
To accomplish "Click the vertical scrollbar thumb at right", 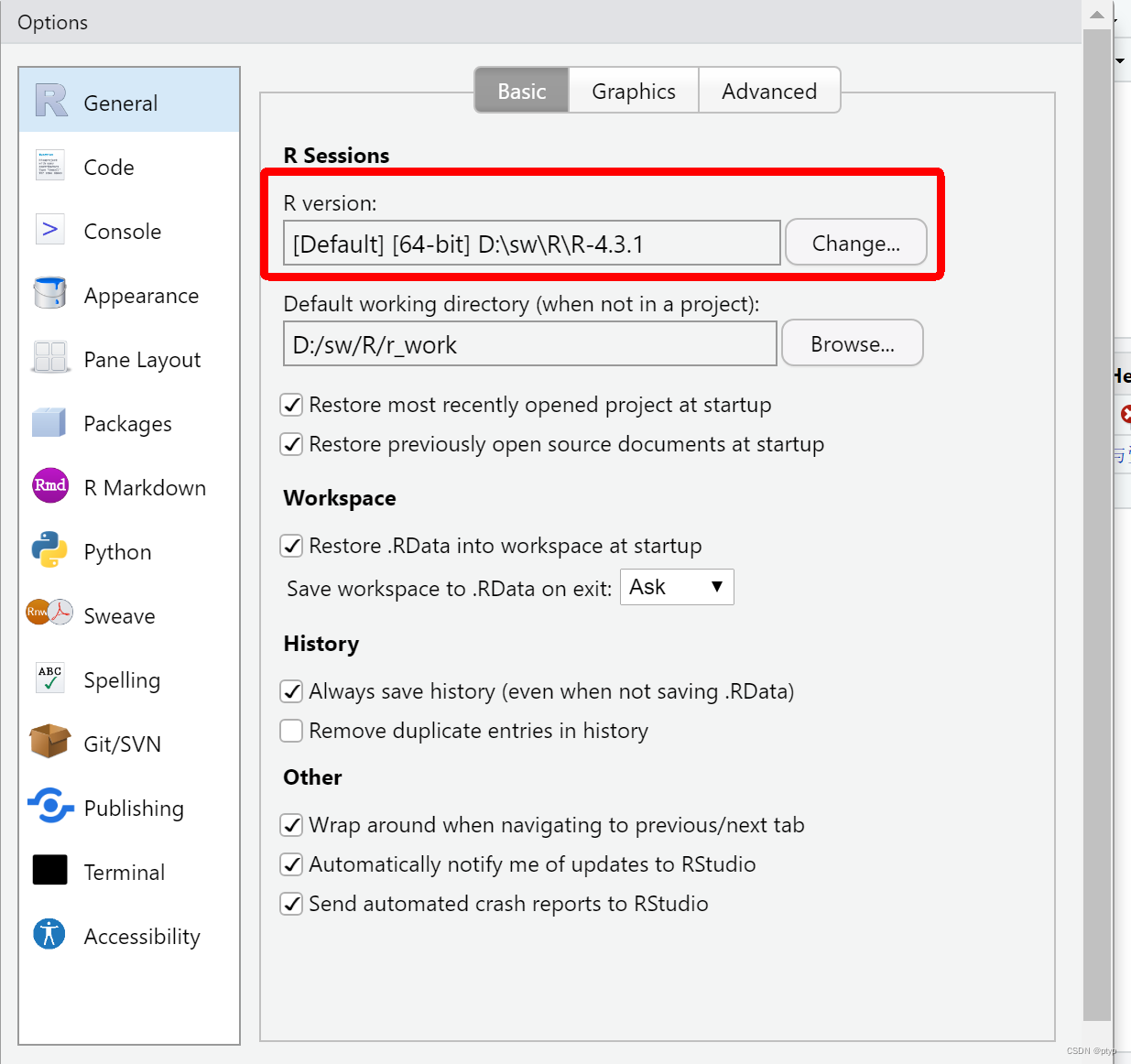I will (1097, 524).
